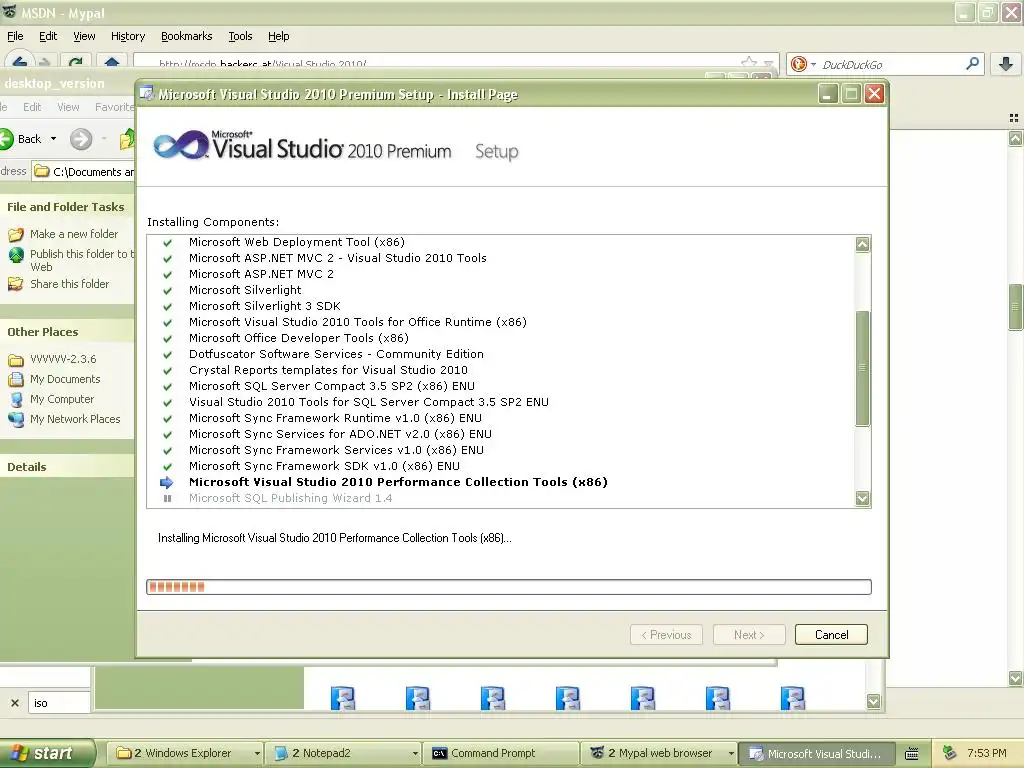Open File menu in Mypal browser
The width and height of the screenshot is (1024, 768).
coord(15,37)
